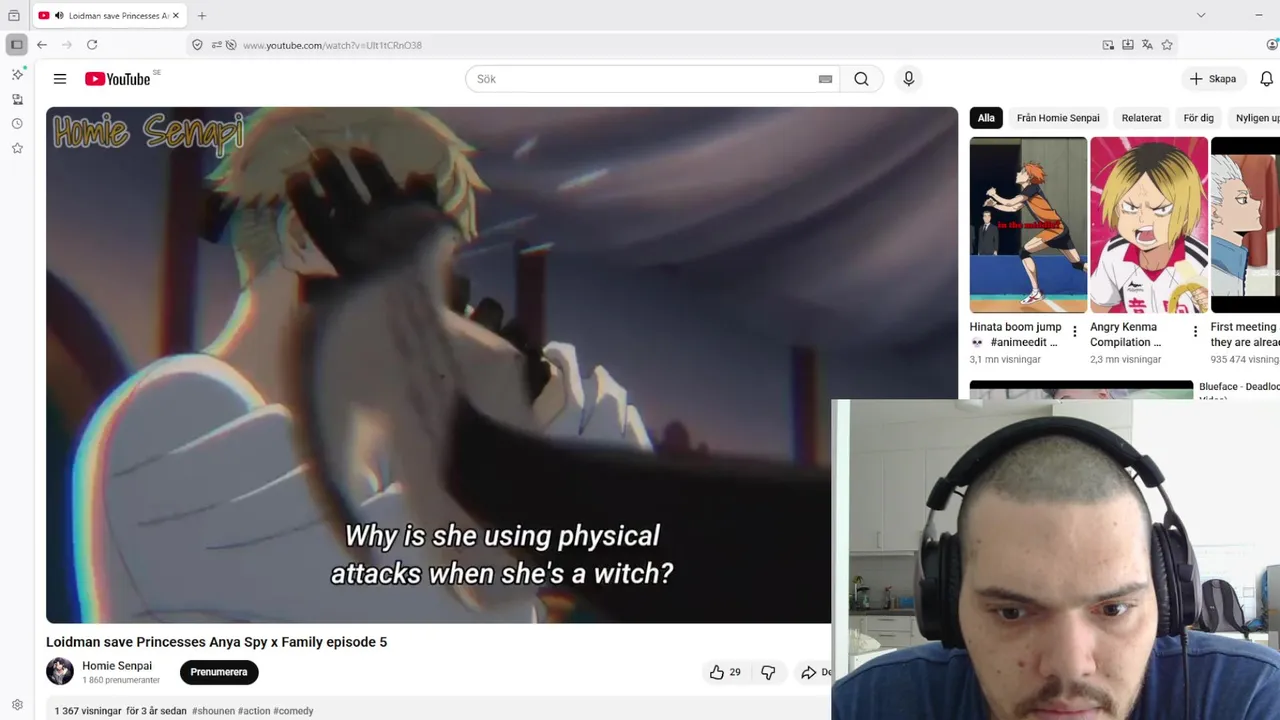The height and width of the screenshot is (720, 1280).
Task: Open options for Angry Kenma Compilation video
Action: click(1195, 332)
